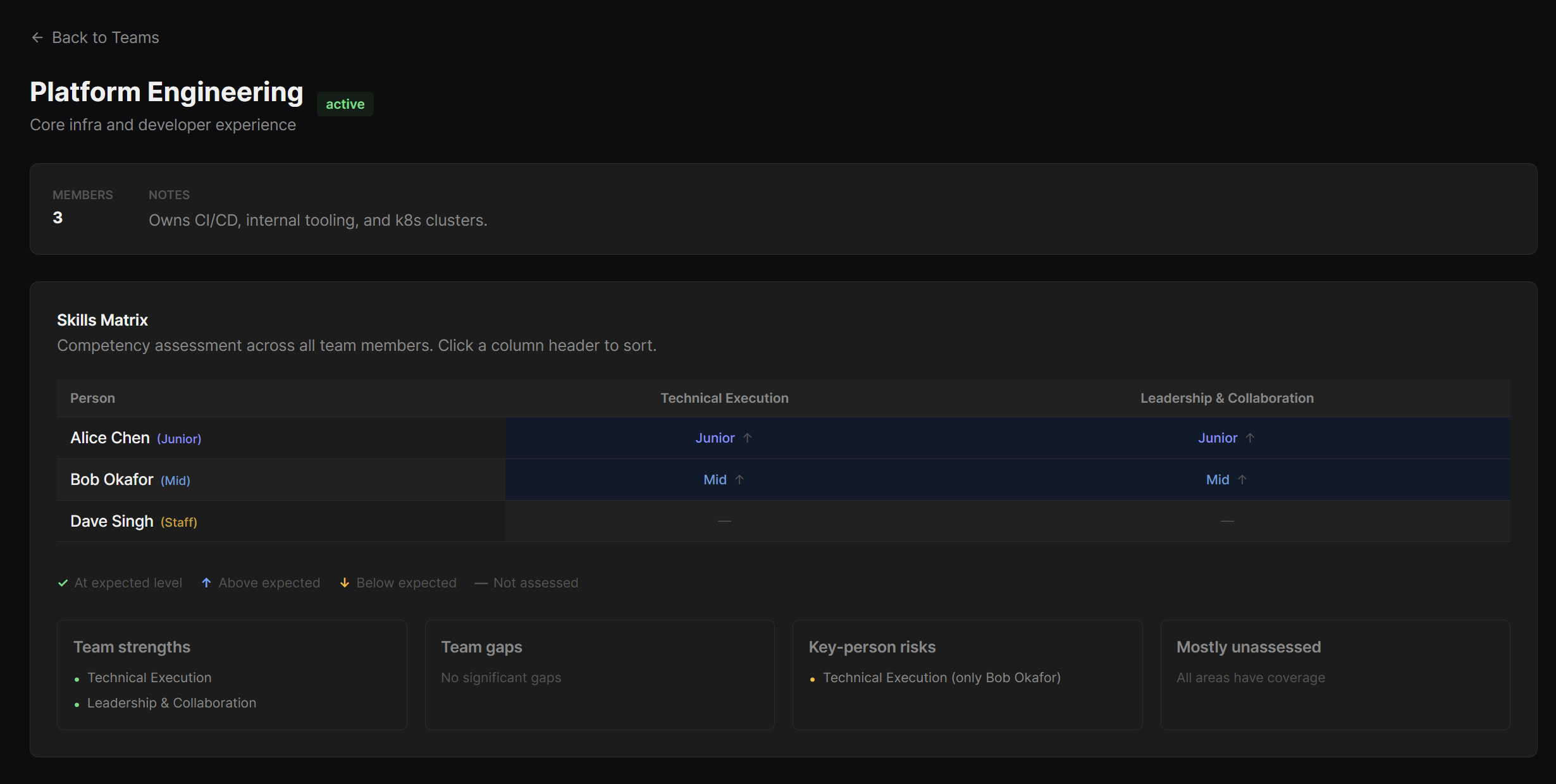Click the Not assessed dash legend icon

[x=481, y=583]
